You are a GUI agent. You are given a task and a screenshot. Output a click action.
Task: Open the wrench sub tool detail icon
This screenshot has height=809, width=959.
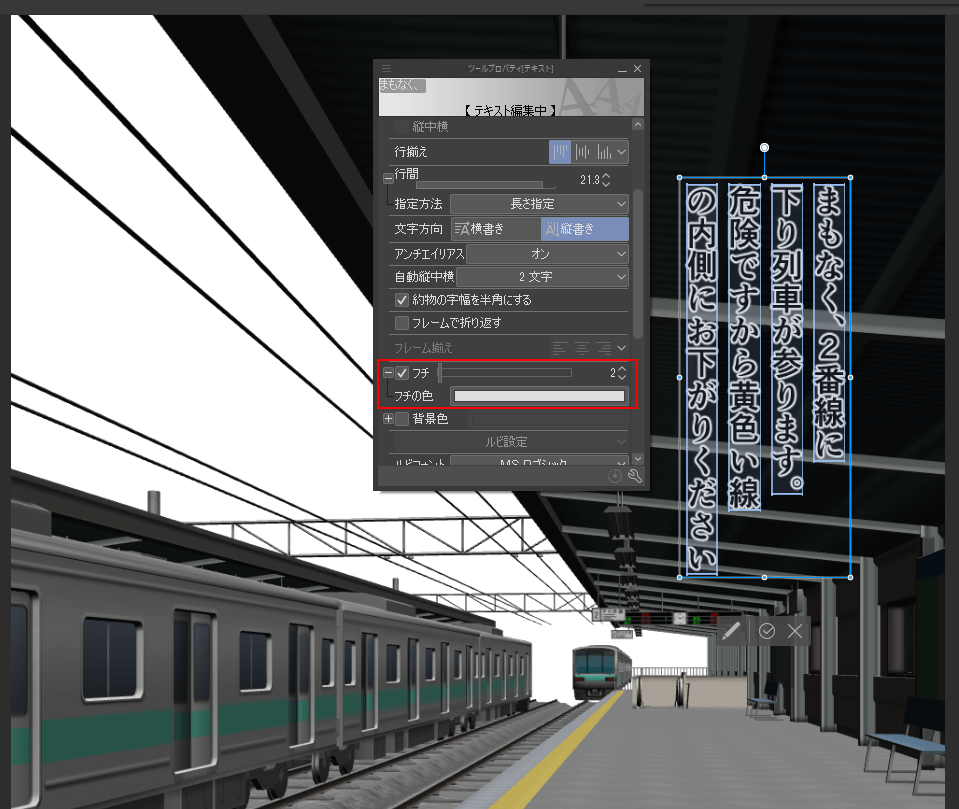(634, 476)
